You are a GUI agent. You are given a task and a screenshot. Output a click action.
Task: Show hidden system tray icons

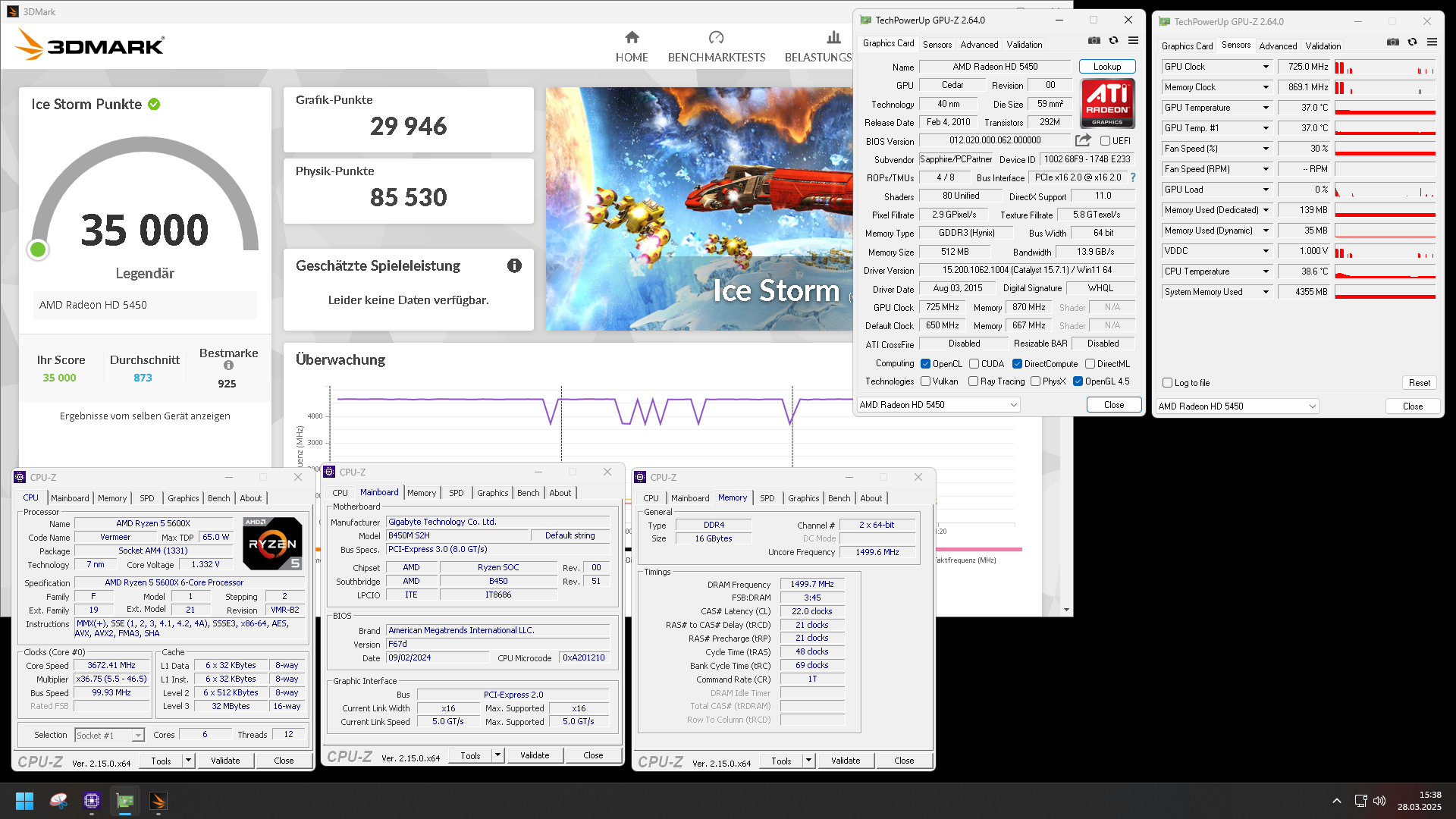pyautogui.click(x=1337, y=801)
